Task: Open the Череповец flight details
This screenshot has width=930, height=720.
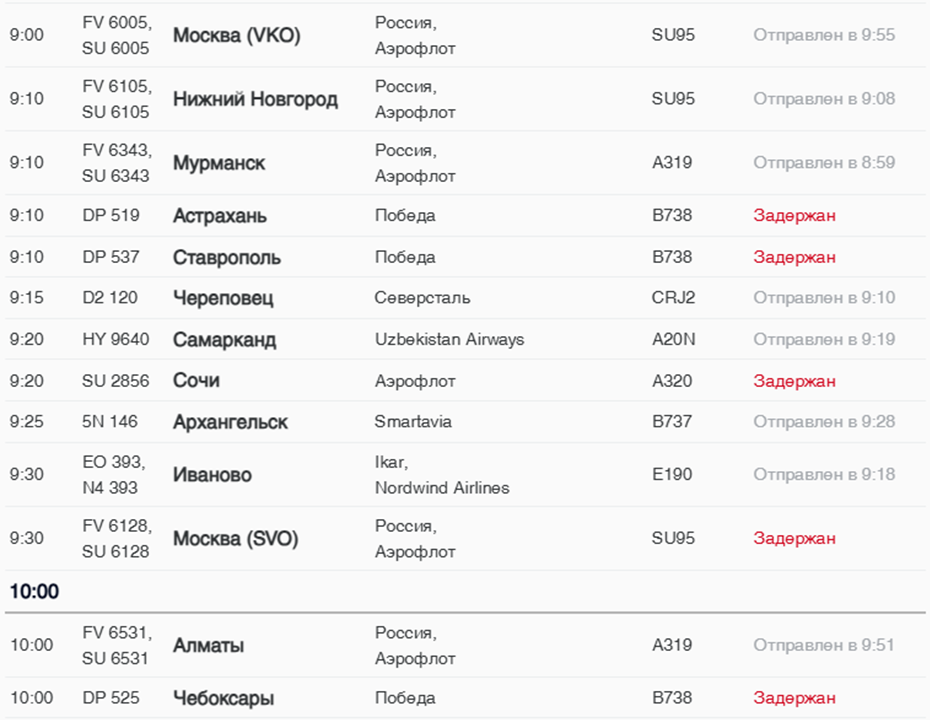Action: pos(222,298)
